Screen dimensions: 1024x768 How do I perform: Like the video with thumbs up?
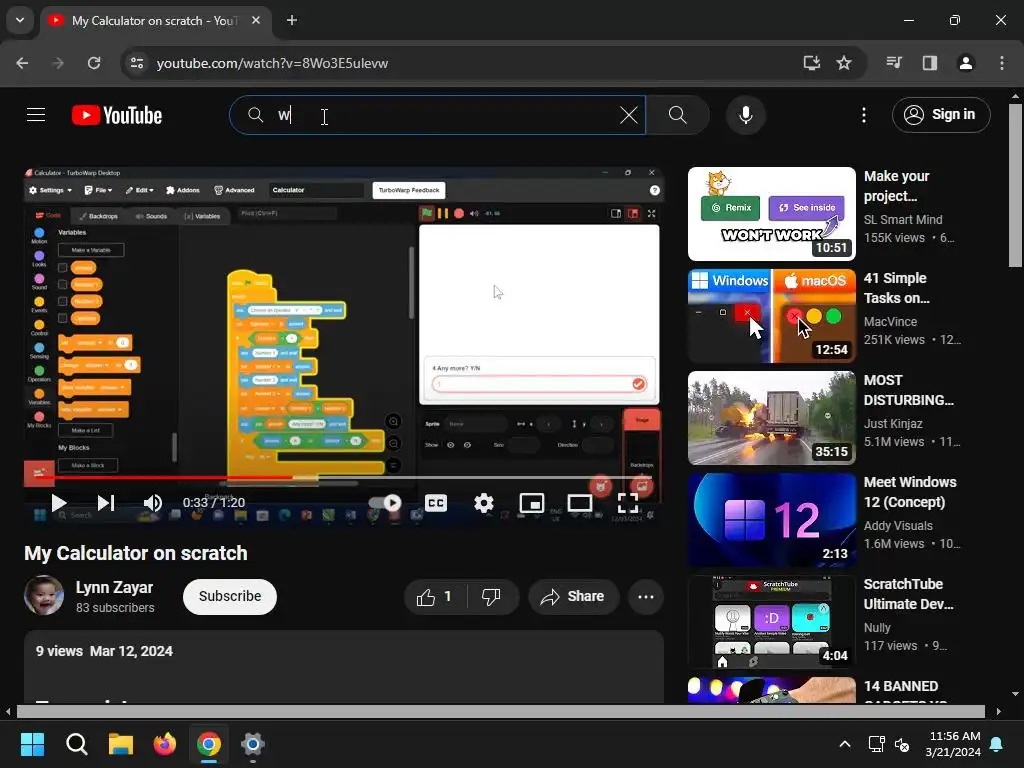coord(434,596)
